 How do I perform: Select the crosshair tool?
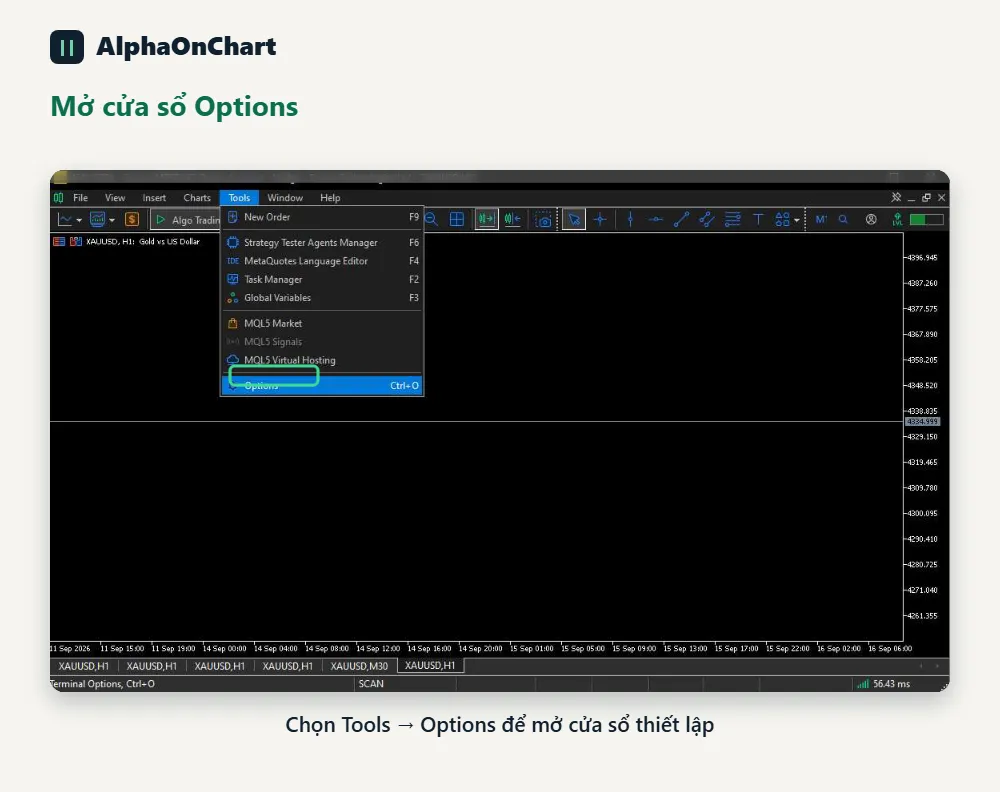tap(600, 219)
